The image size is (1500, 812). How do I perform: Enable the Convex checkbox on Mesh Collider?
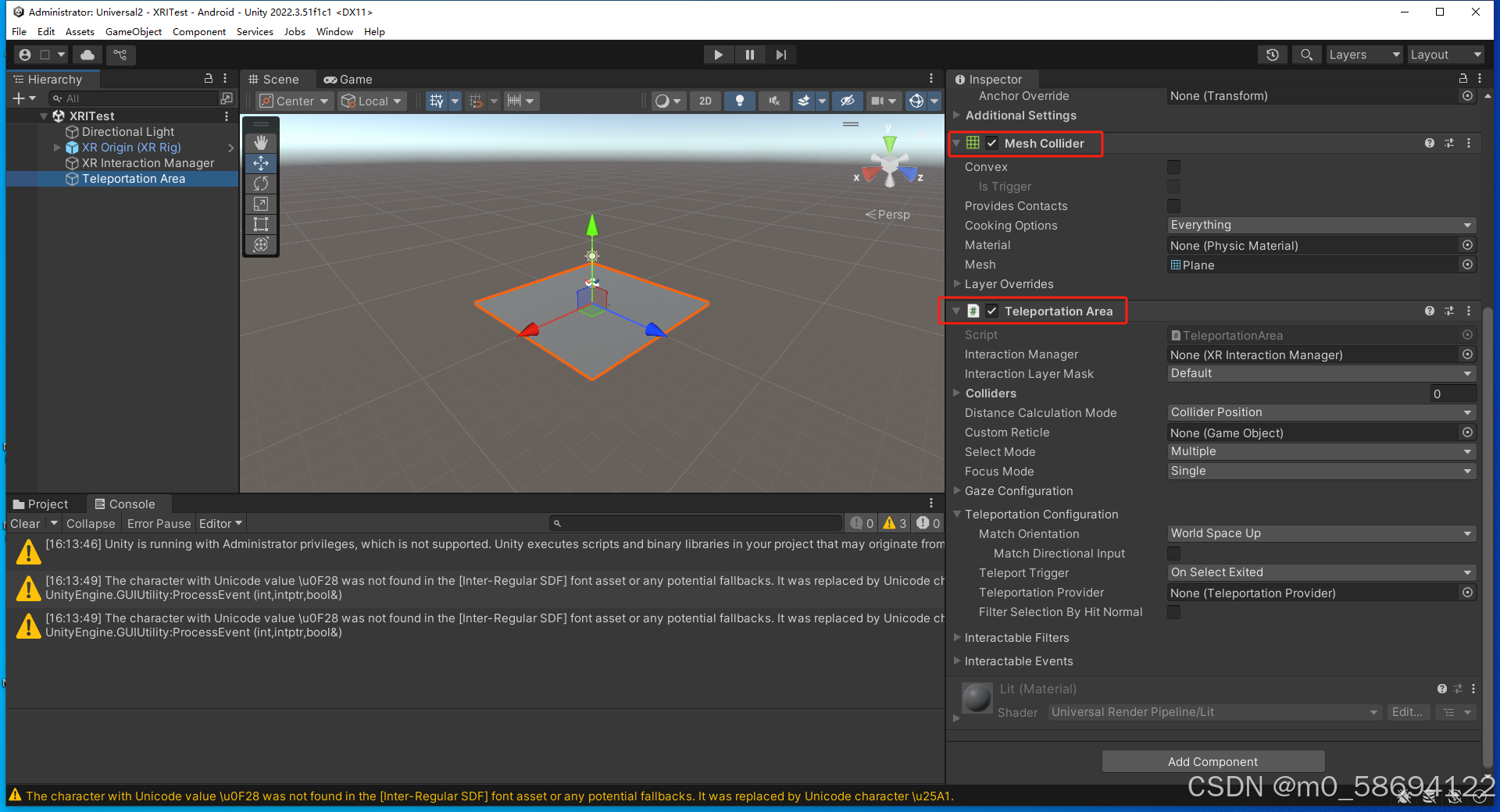tap(1173, 166)
